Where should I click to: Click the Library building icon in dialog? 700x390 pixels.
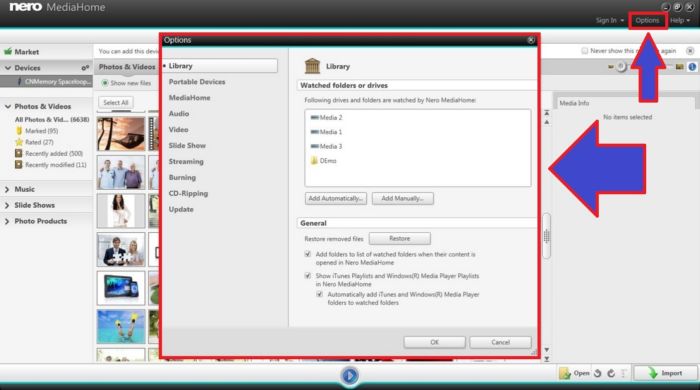(312, 66)
